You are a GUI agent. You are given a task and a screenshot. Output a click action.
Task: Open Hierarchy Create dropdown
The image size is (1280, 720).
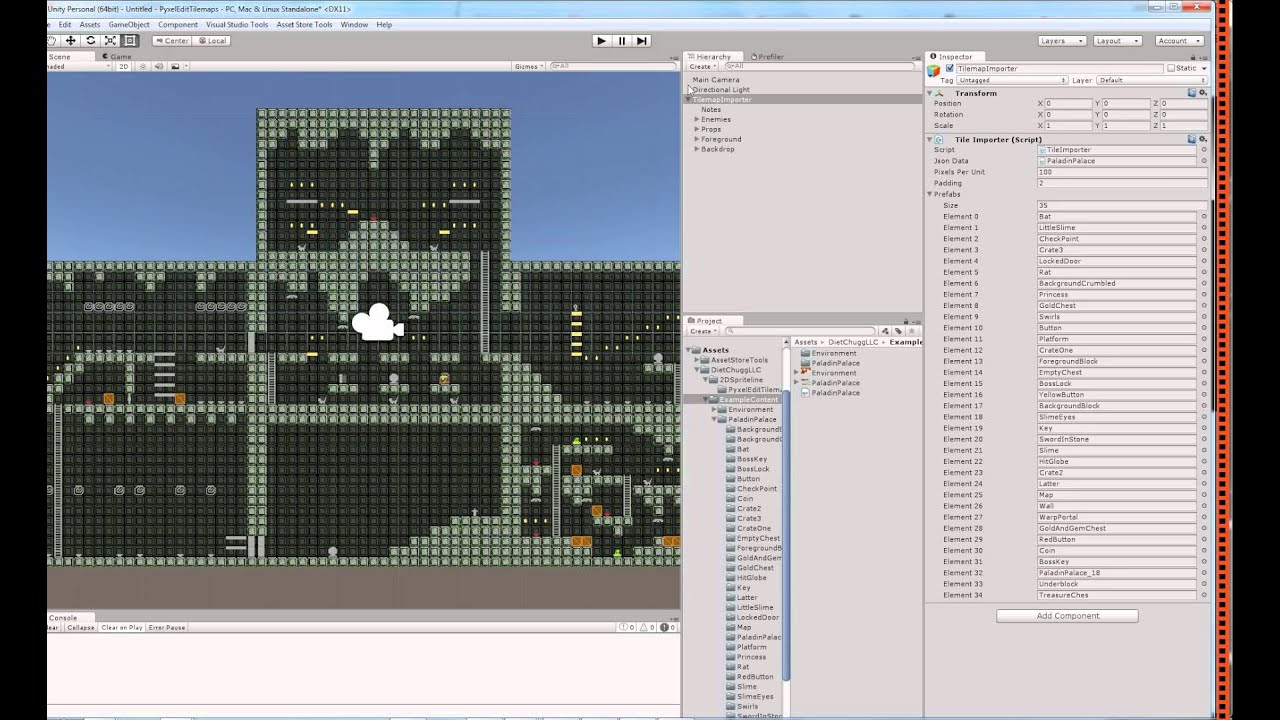pyautogui.click(x=702, y=67)
